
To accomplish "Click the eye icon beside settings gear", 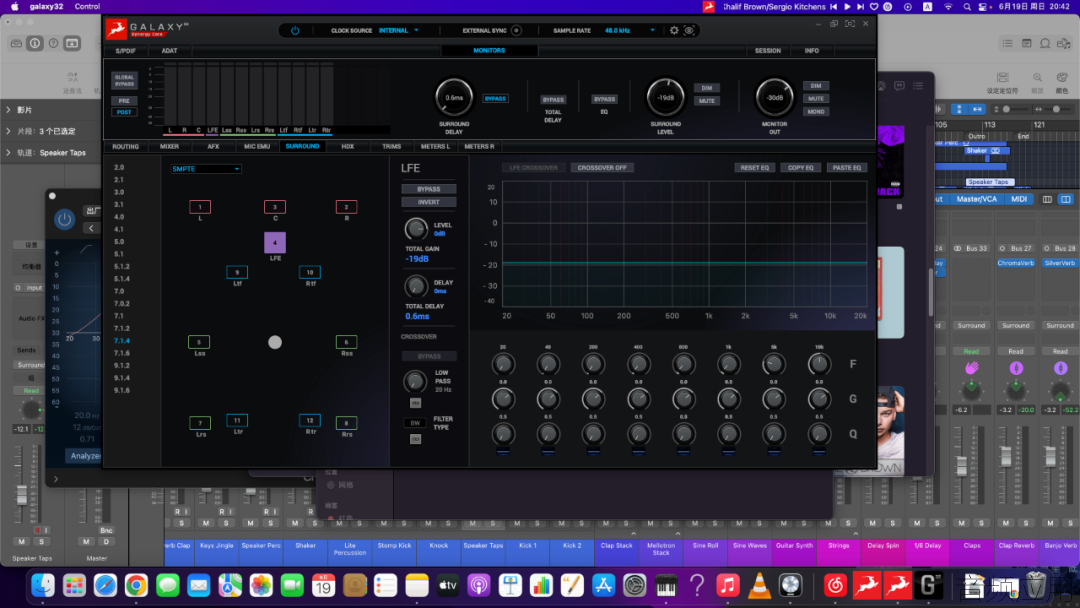I will [x=689, y=30].
